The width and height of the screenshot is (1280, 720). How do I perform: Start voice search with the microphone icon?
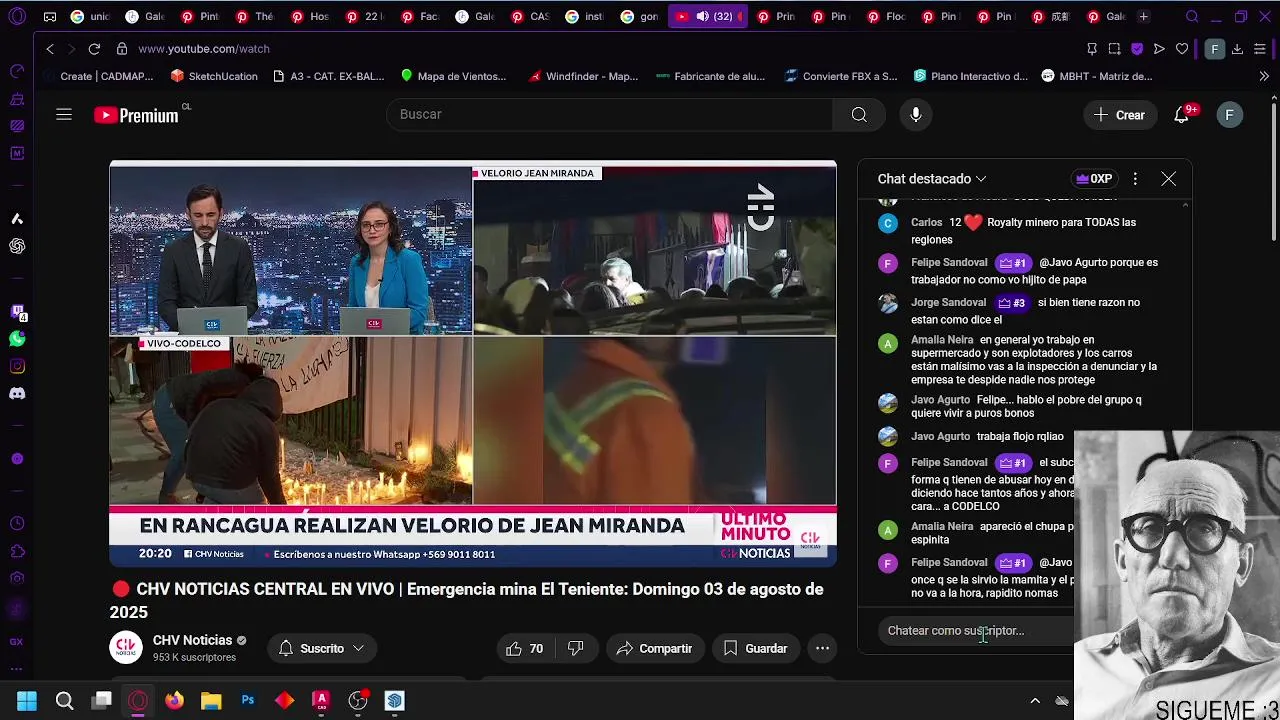[x=915, y=115]
